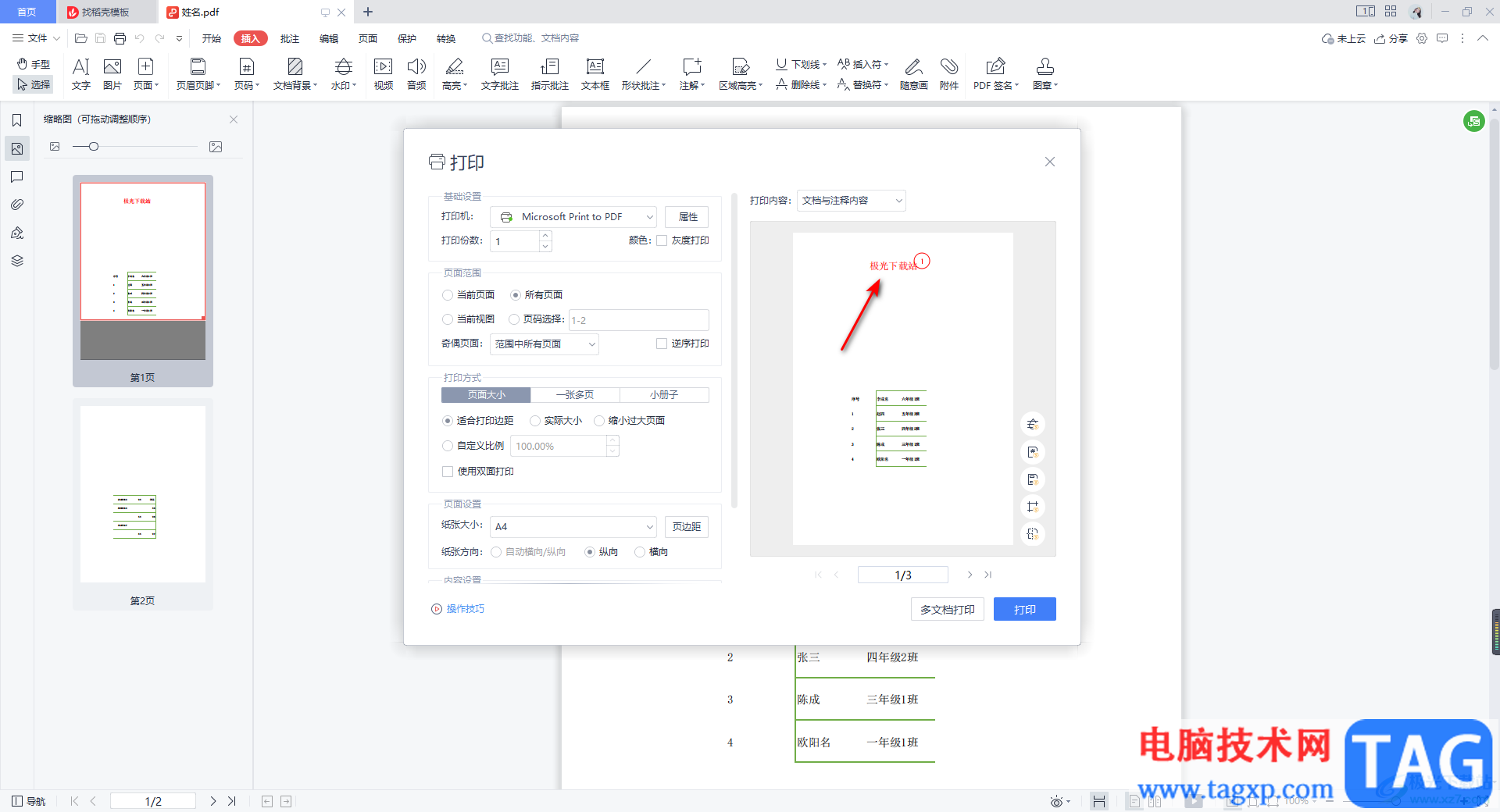Click the page range input field 1-2

pos(639,320)
